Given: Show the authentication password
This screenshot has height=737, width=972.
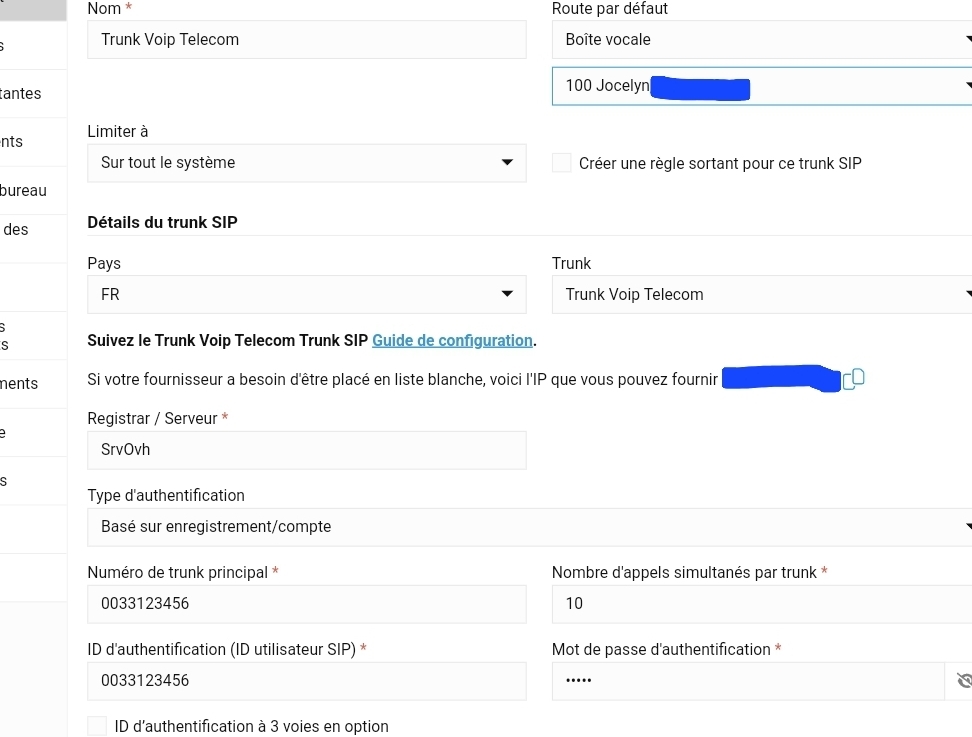Looking at the screenshot, I should coord(962,681).
